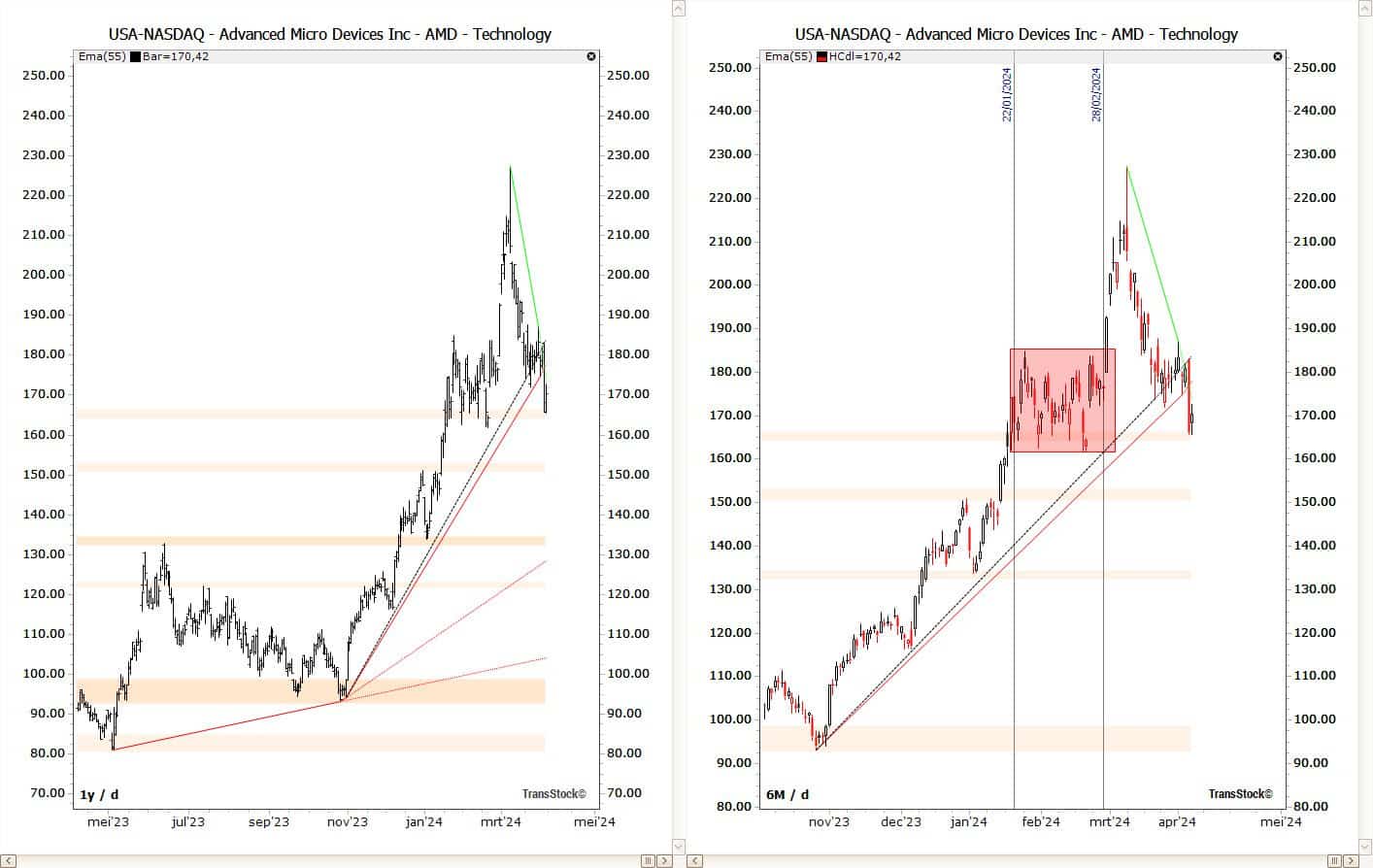Close the right chart indicator header
The image size is (1373, 868).
click(x=1278, y=56)
